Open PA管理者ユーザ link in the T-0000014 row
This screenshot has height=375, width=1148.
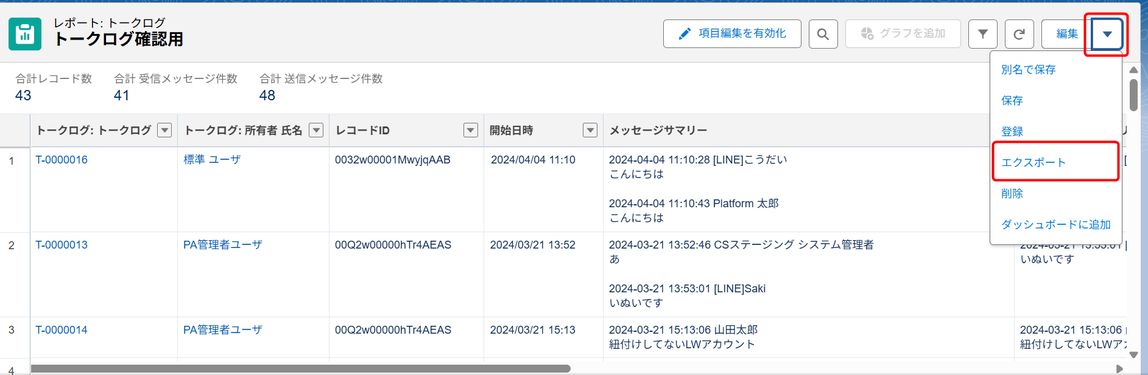pos(223,330)
